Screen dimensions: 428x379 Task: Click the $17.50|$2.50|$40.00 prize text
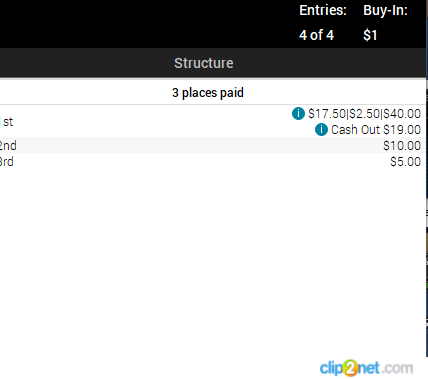click(x=364, y=114)
